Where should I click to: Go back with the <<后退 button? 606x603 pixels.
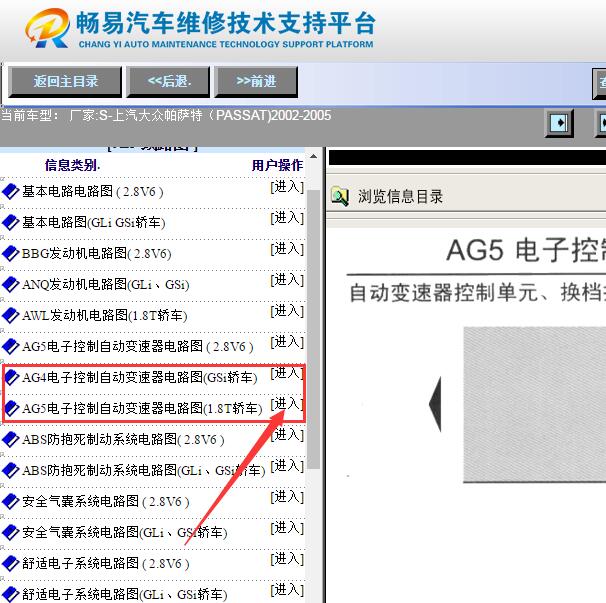[x=169, y=82]
